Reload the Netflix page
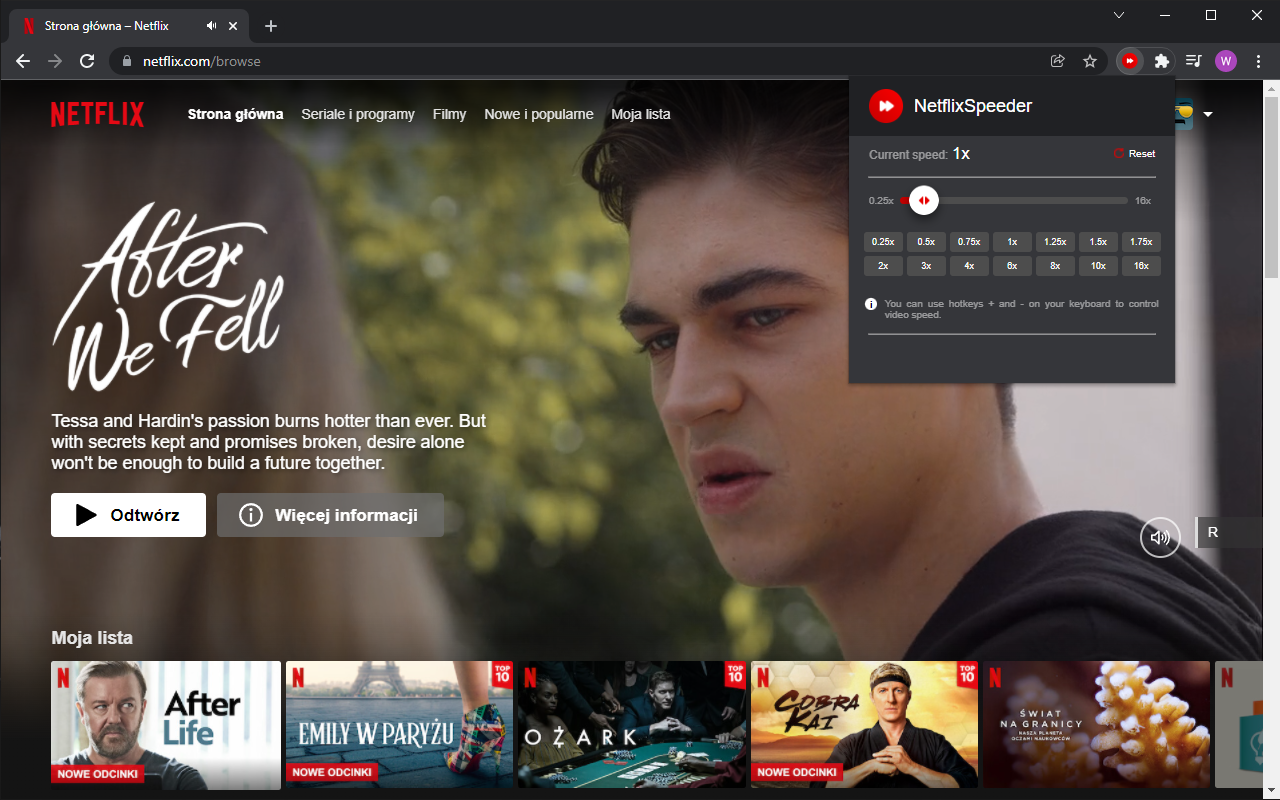 tap(87, 61)
